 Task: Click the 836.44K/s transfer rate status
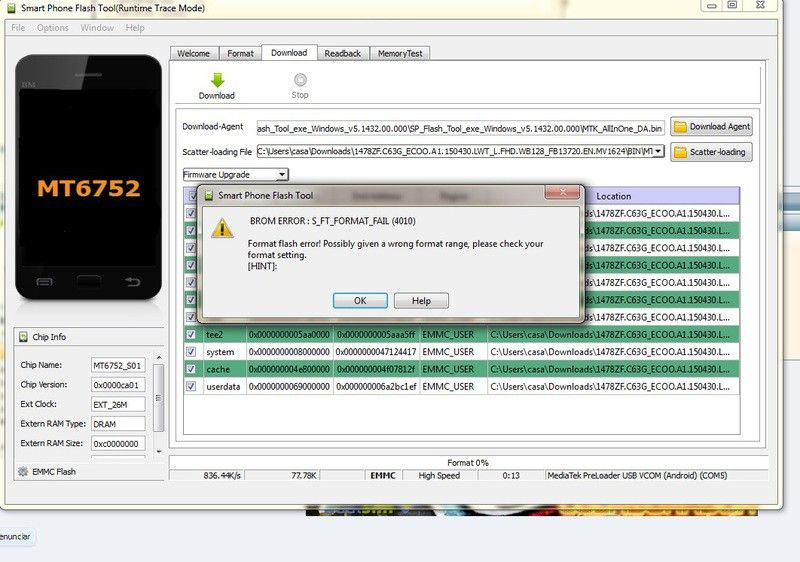(222, 475)
